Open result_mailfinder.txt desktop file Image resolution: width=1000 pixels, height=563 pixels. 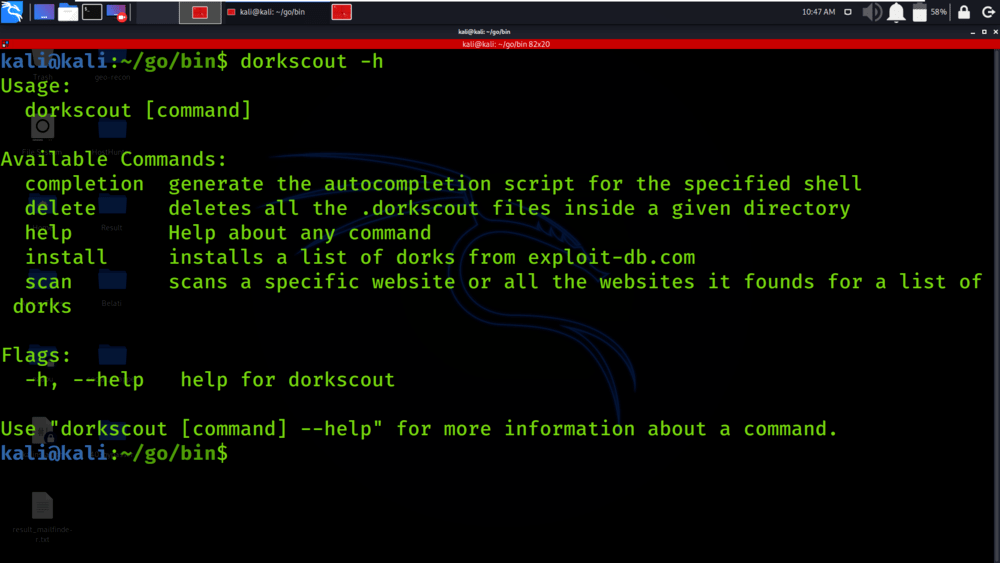coord(42,517)
